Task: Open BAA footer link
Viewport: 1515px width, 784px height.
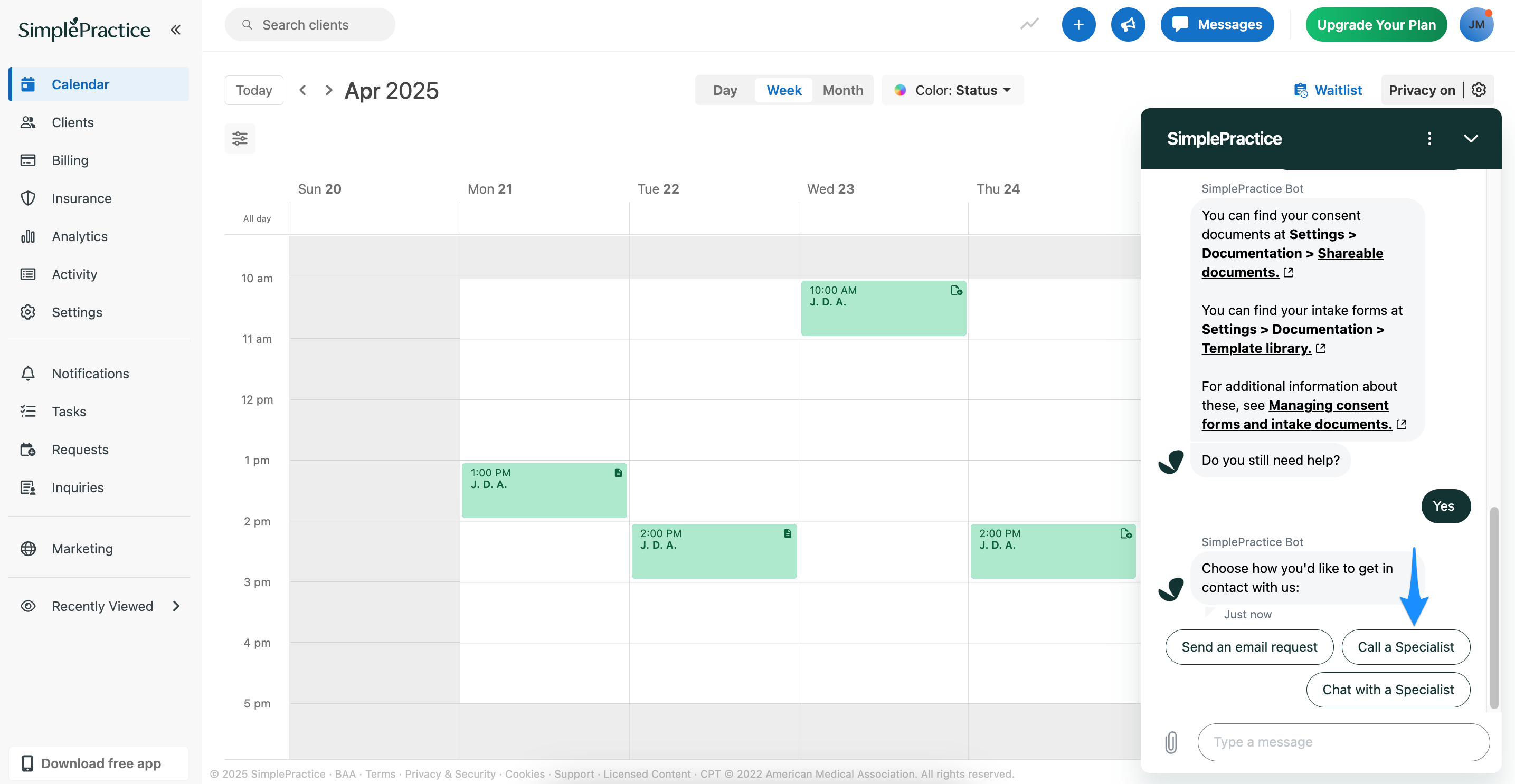Action: pos(345,773)
